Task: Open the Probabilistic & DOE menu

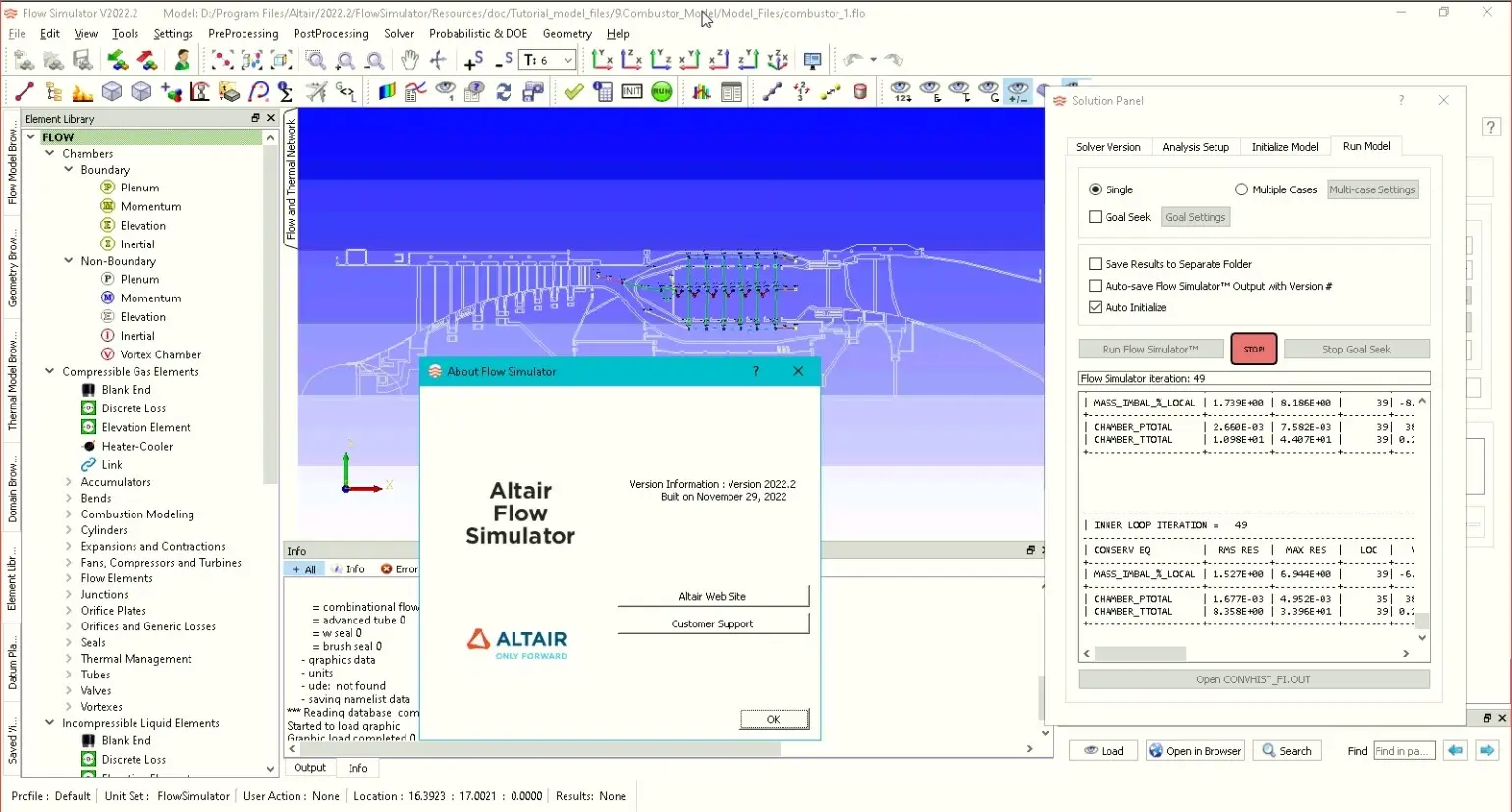Action: coord(478,33)
